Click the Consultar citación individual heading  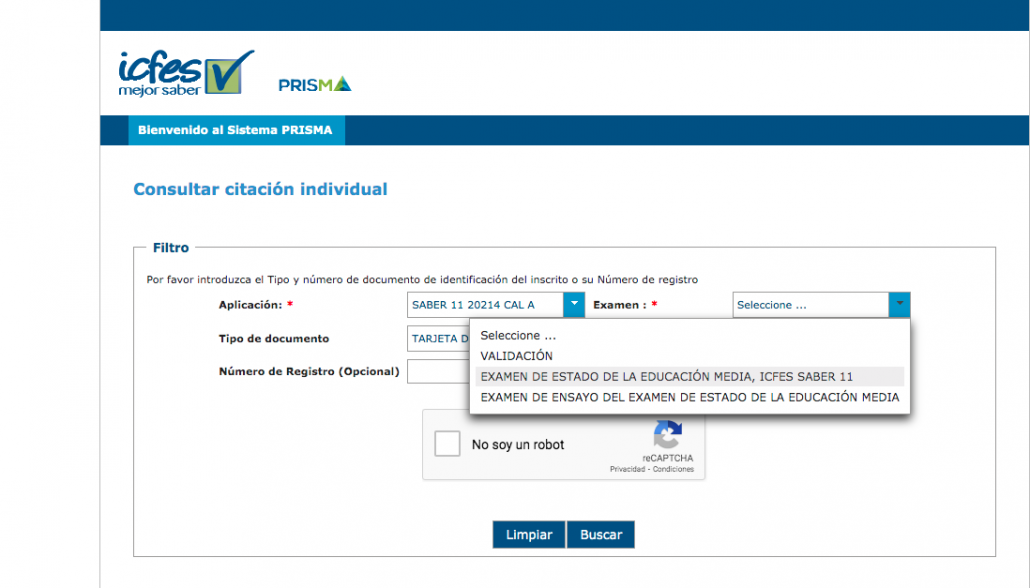coord(260,189)
